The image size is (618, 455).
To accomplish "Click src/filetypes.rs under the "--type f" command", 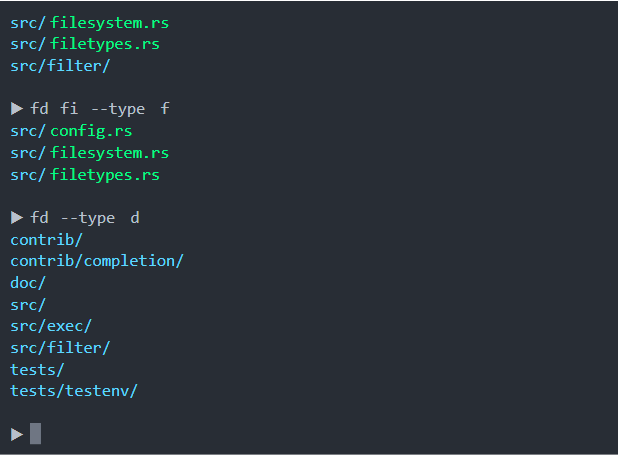I will (x=85, y=175).
